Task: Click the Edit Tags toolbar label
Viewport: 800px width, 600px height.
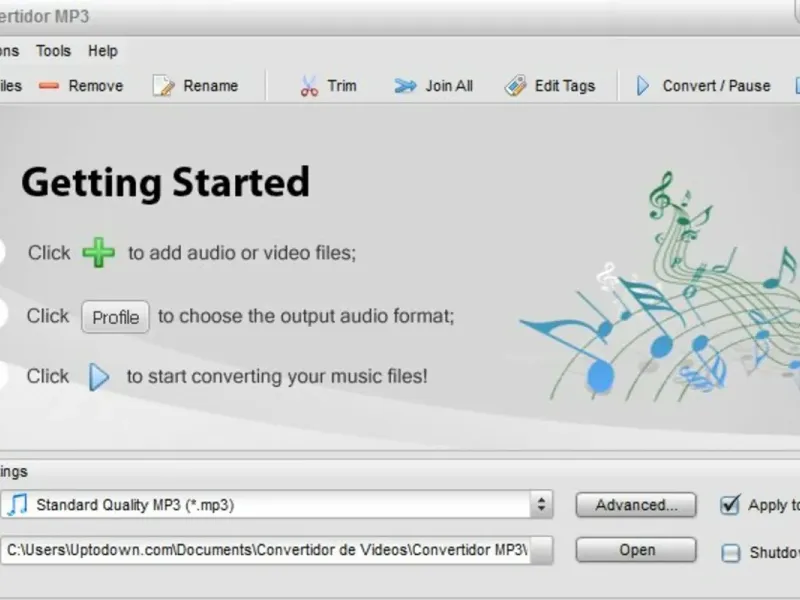Action: click(565, 86)
